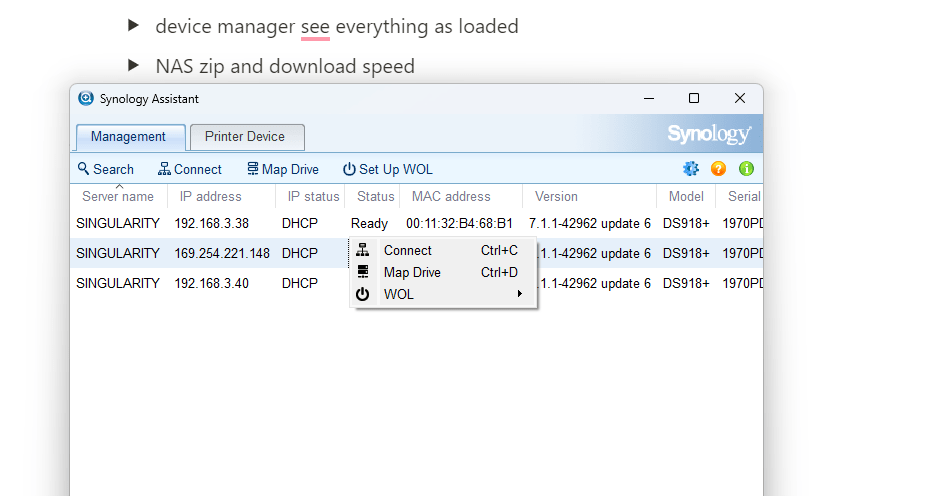Click IP address 169.254.221.148 cell
Screen dimensions: 926x496
coord(222,253)
